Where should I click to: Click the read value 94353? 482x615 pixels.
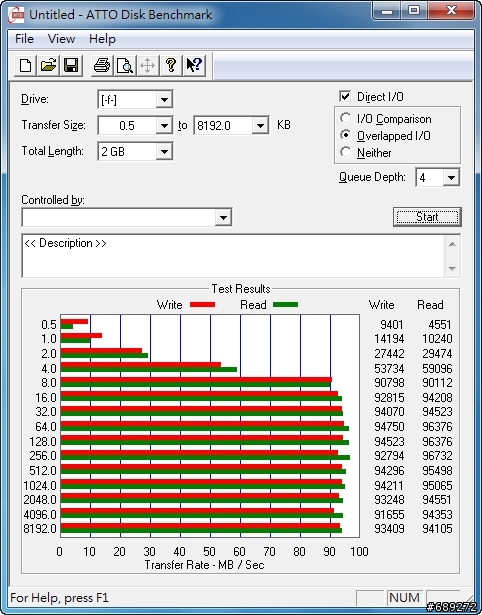(437, 515)
